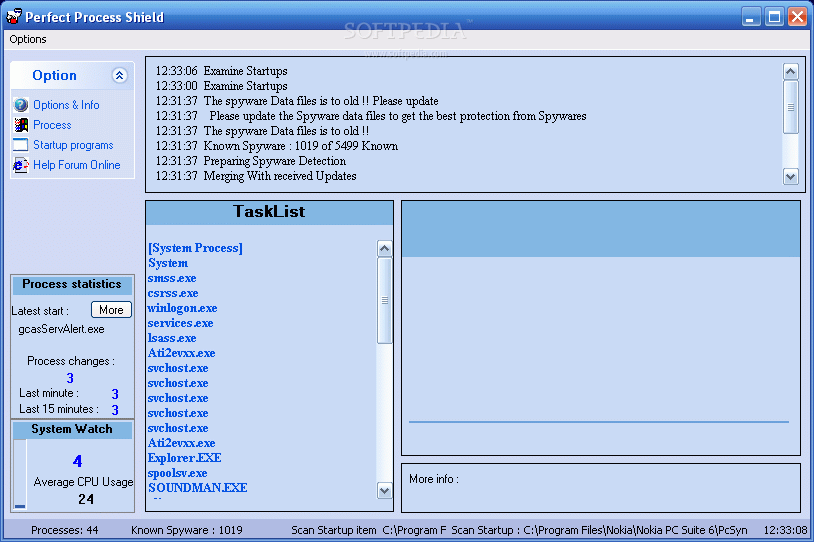The image size is (814, 542).
Task: Close the Perfect Process Shield window
Action: 797,17
